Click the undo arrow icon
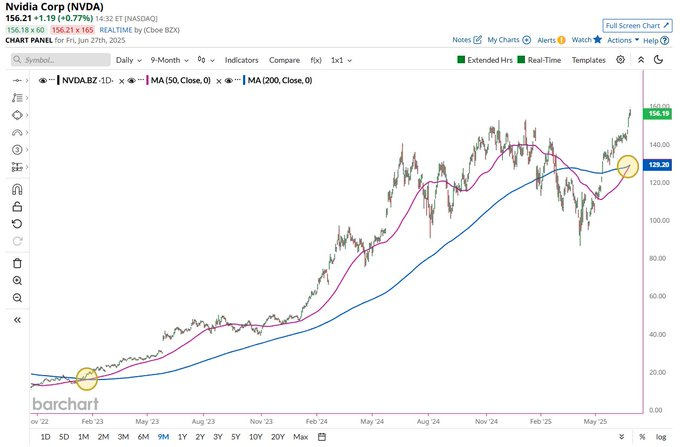The height and width of the screenshot is (447, 680). 17,224
